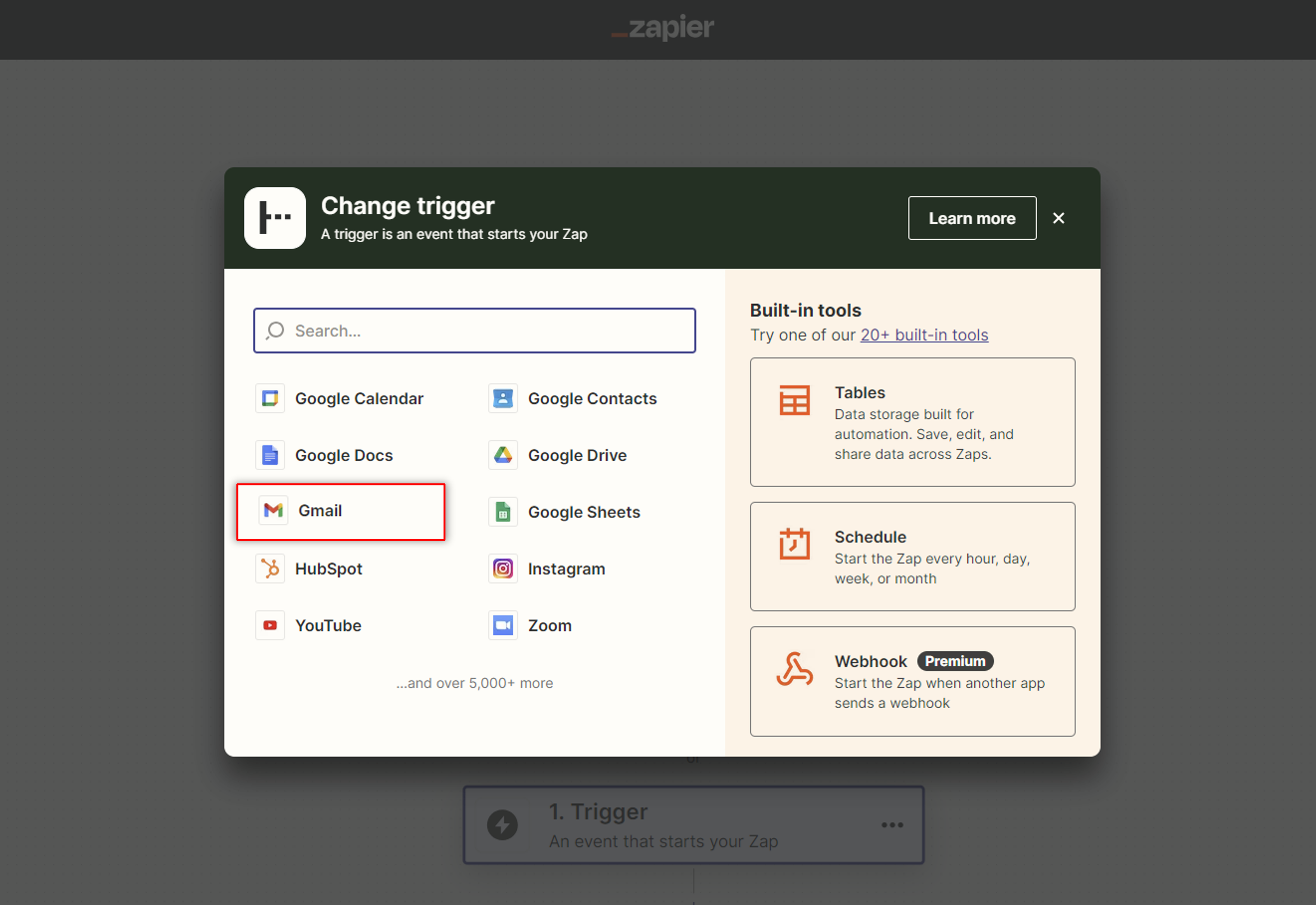This screenshot has height=905, width=1316.
Task: Click the Learn more button
Action: click(x=972, y=218)
